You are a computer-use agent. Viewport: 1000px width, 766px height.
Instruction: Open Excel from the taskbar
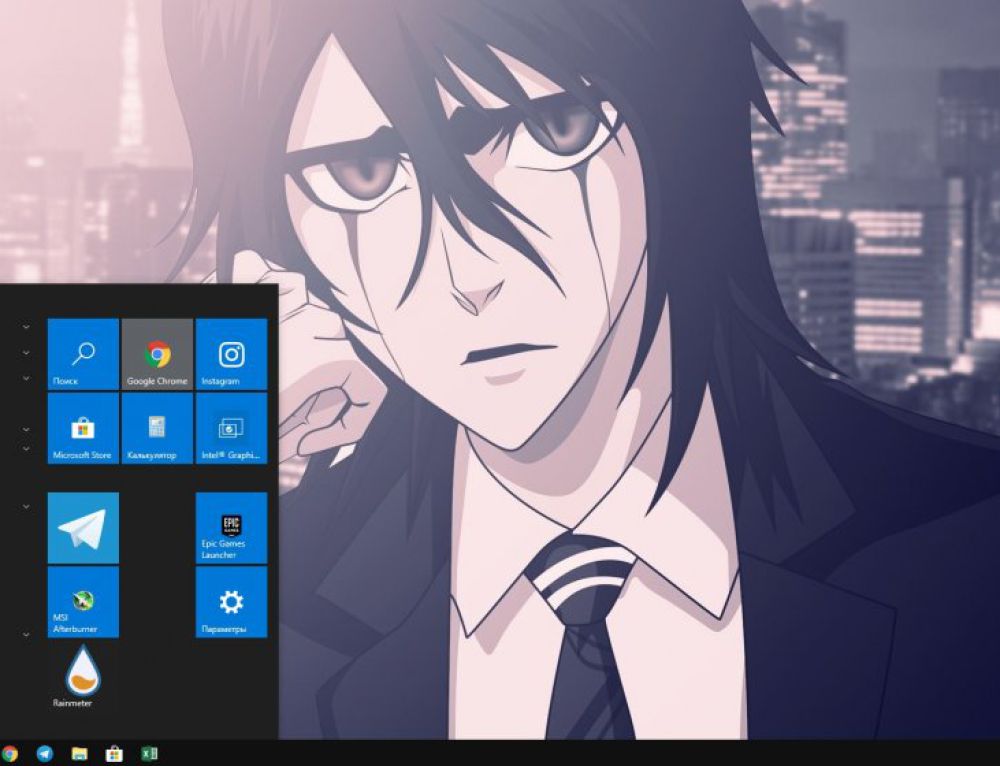coord(148,753)
